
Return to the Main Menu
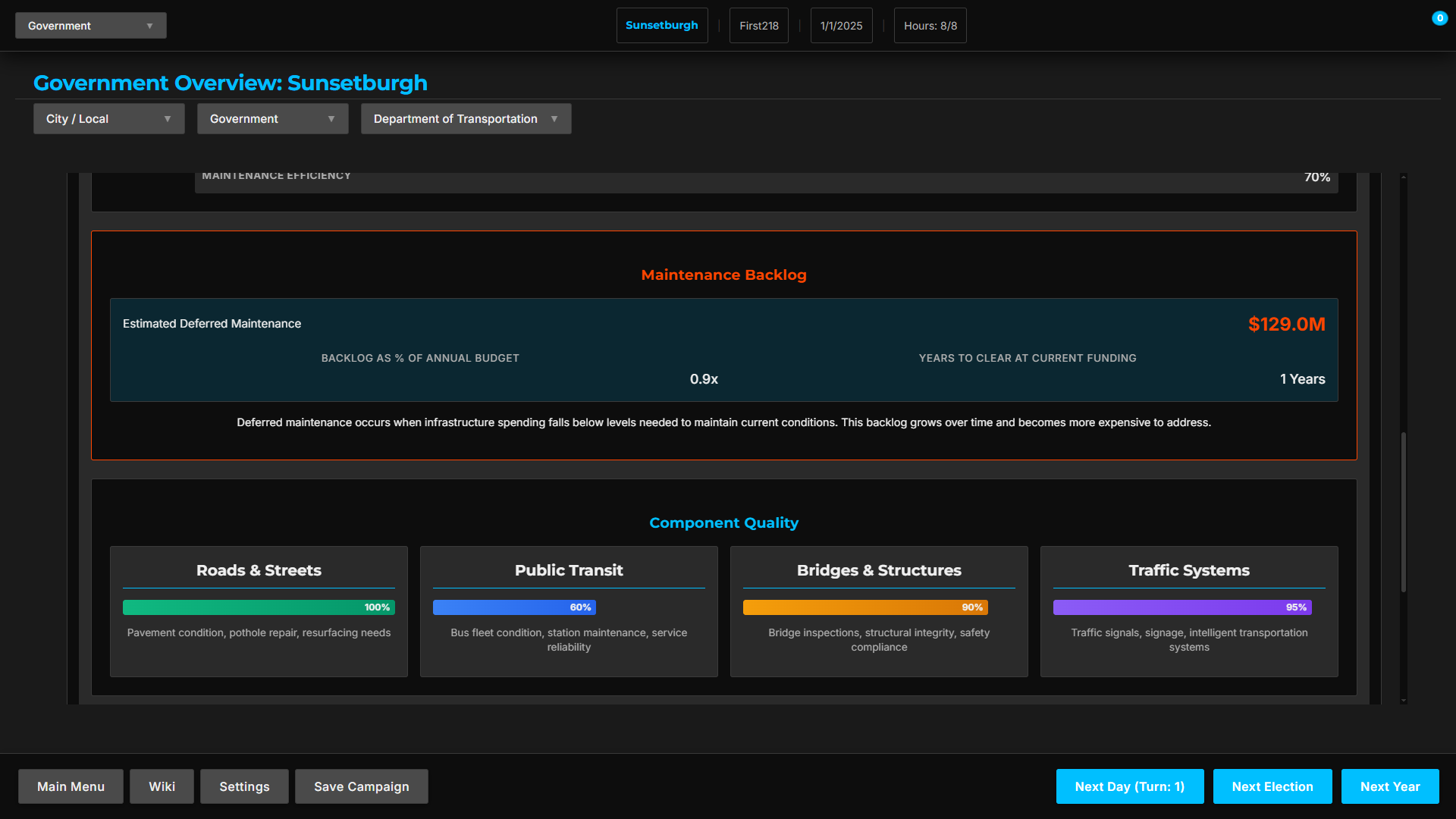[x=71, y=786]
